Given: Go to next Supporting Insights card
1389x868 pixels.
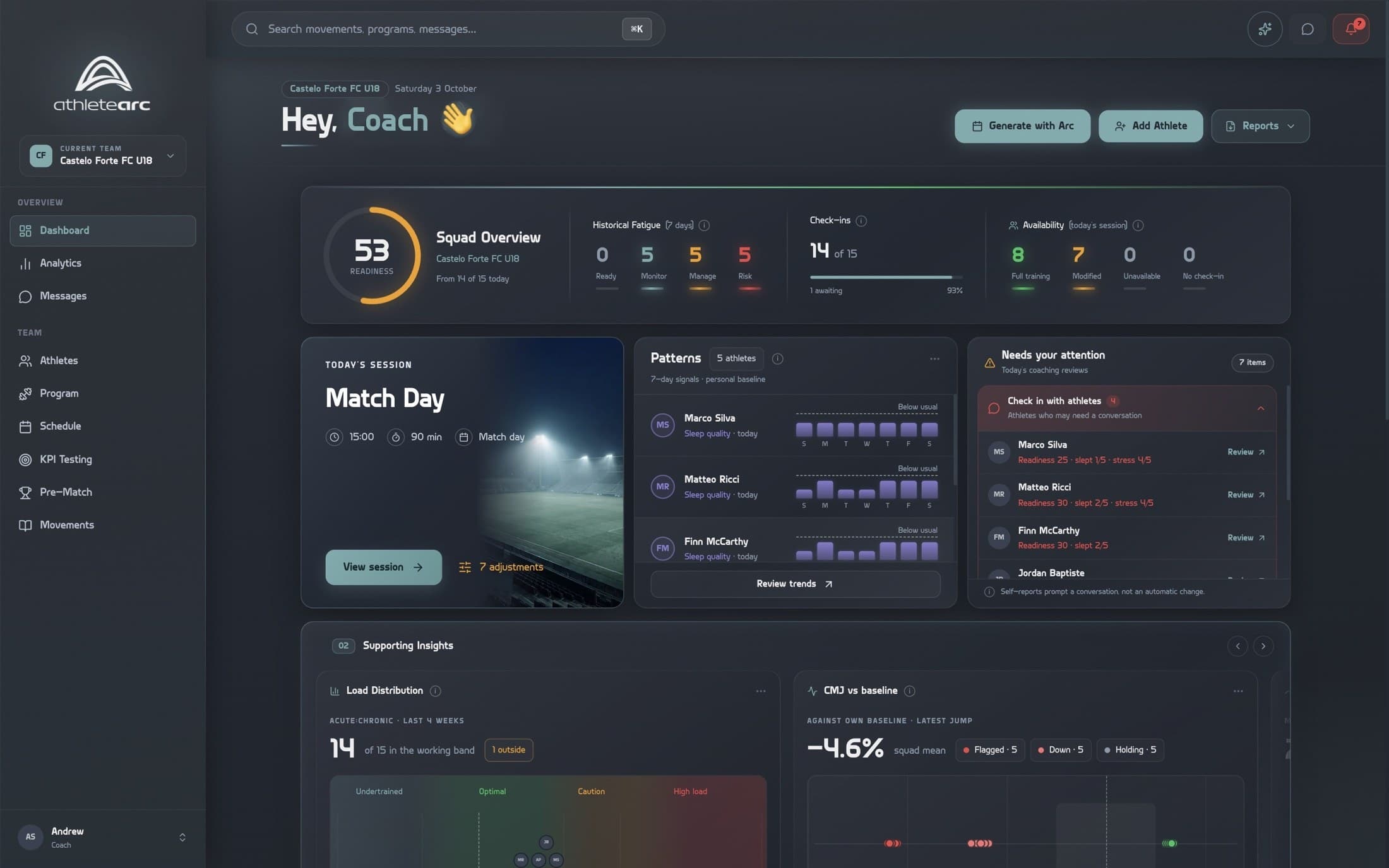Looking at the screenshot, I should pyautogui.click(x=1263, y=646).
